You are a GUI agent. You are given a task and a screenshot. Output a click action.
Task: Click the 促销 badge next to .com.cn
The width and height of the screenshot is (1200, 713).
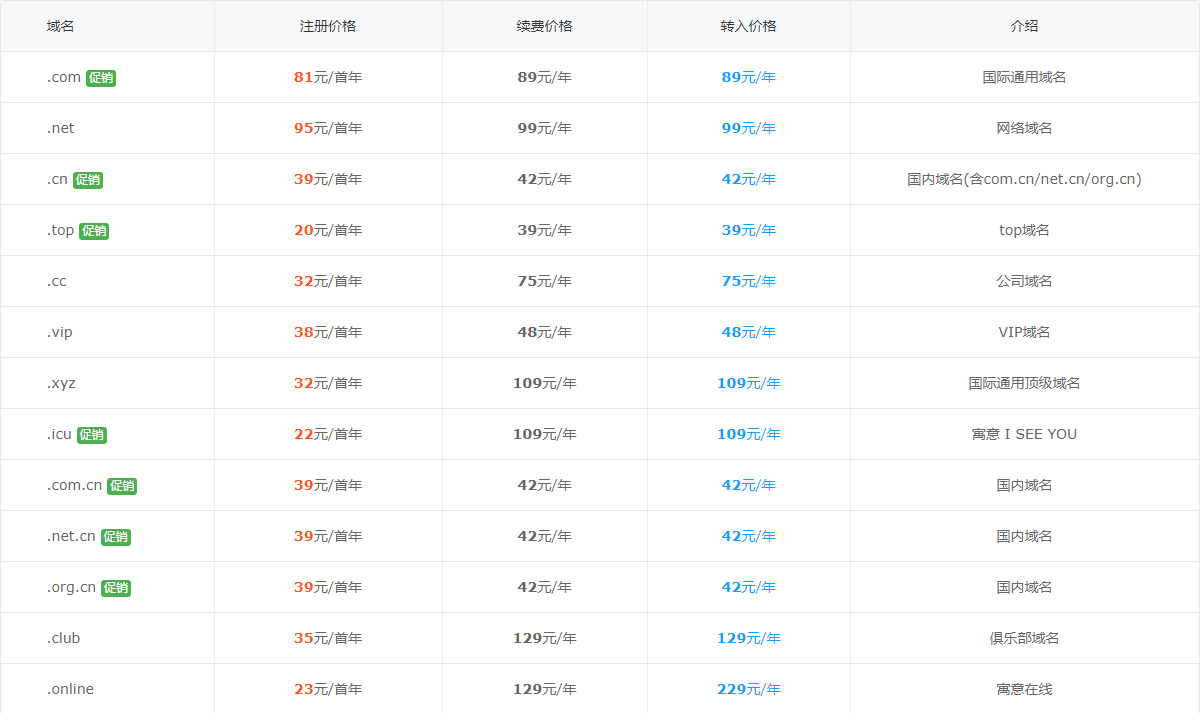pyautogui.click(x=122, y=486)
